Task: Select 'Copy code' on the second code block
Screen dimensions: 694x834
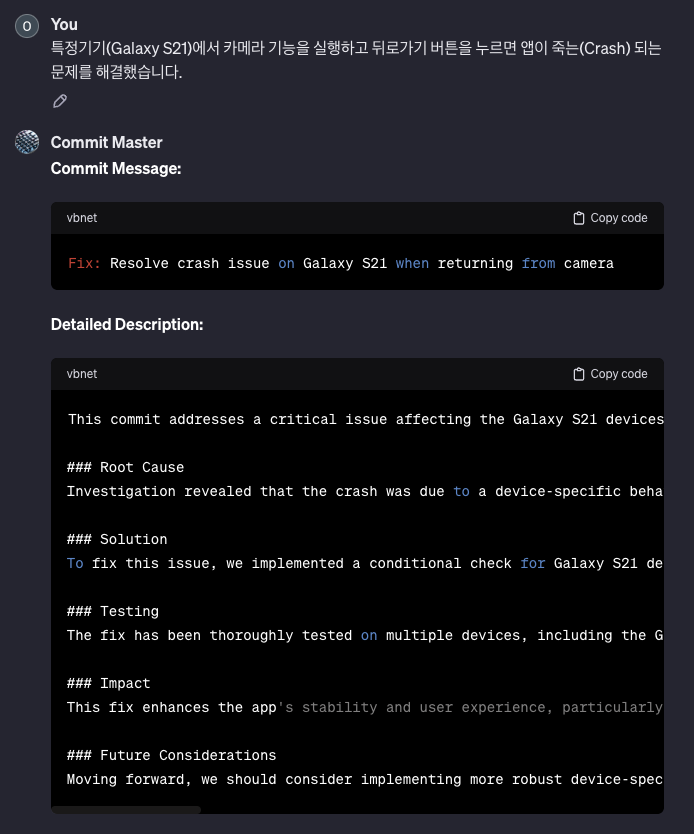Action: pyautogui.click(x=618, y=374)
